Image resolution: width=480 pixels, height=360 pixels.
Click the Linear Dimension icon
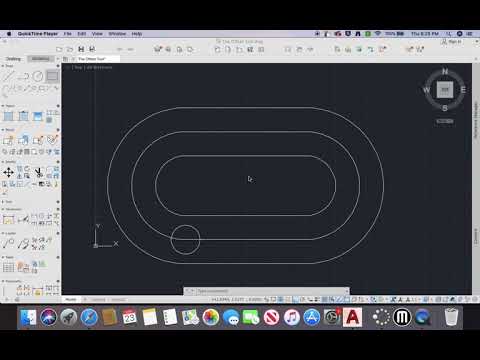click(x=8, y=219)
